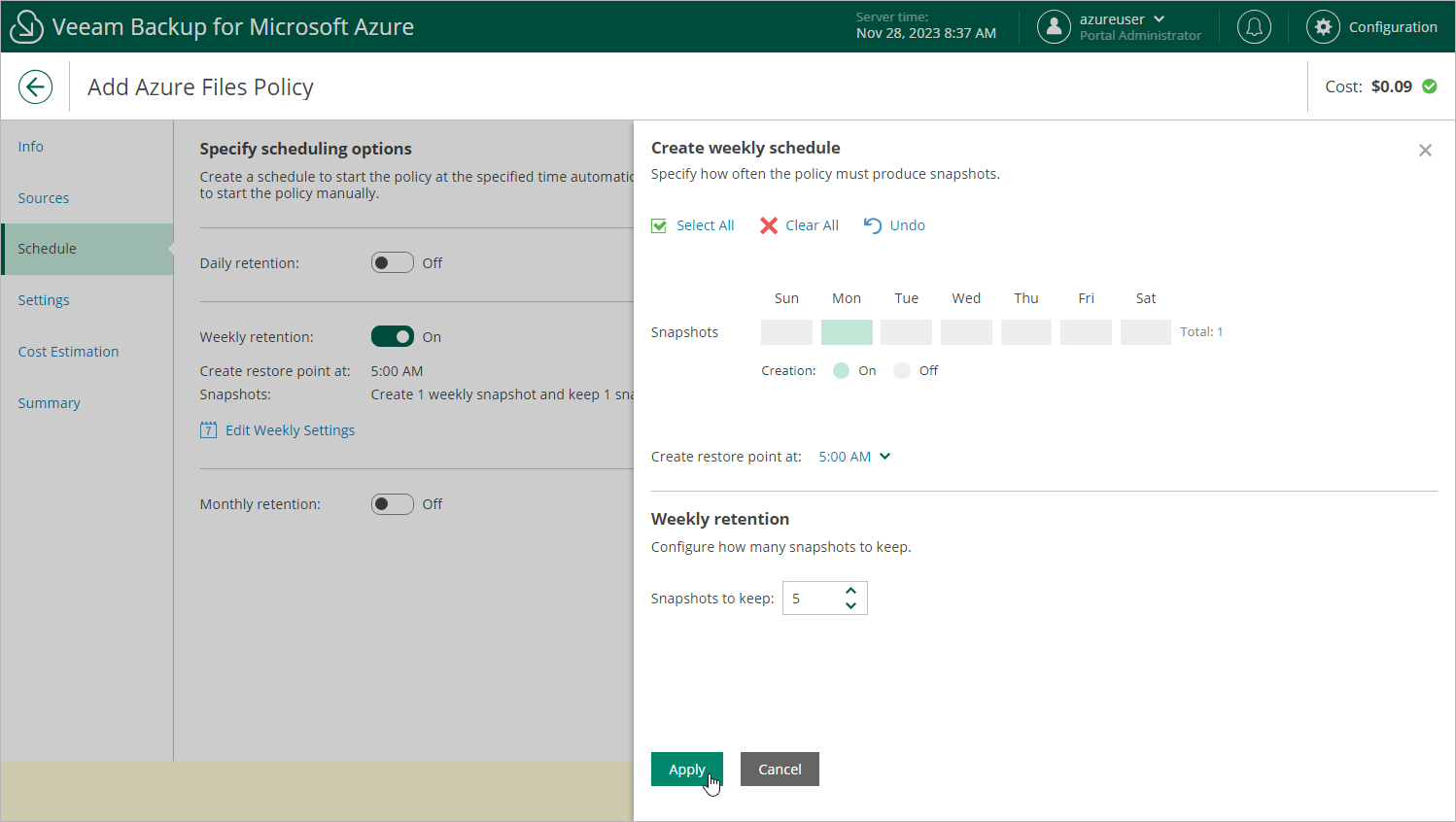This screenshot has height=822, width=1456.
Task: Click the Apply button
Action: tap(687, 770)
